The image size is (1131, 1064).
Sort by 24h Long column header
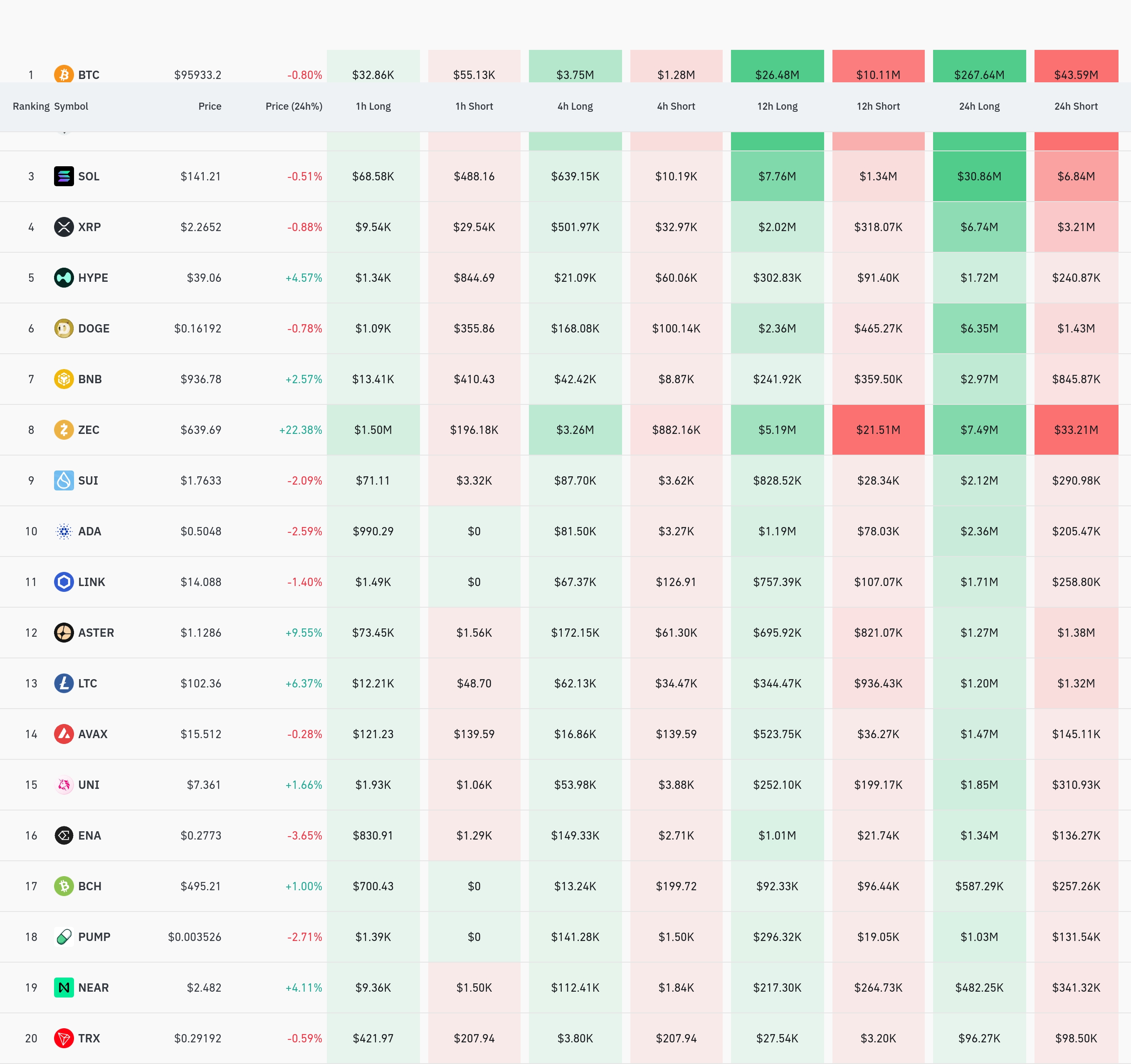979,106
